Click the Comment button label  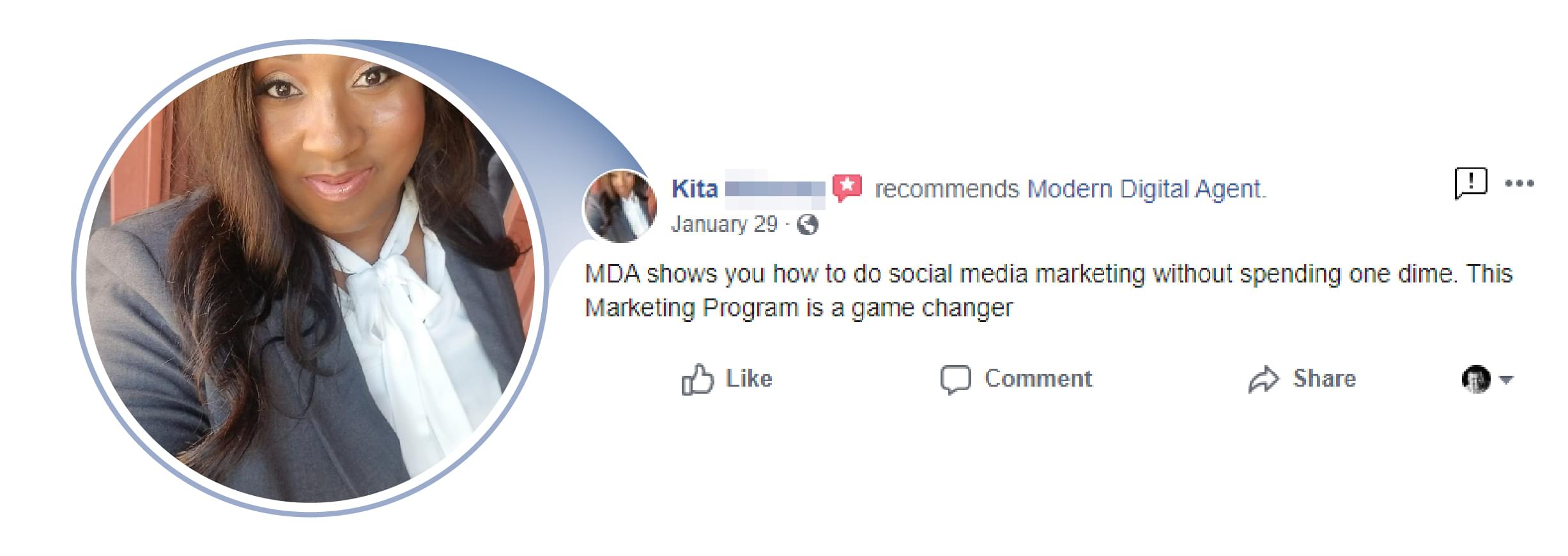point(1038,378)
